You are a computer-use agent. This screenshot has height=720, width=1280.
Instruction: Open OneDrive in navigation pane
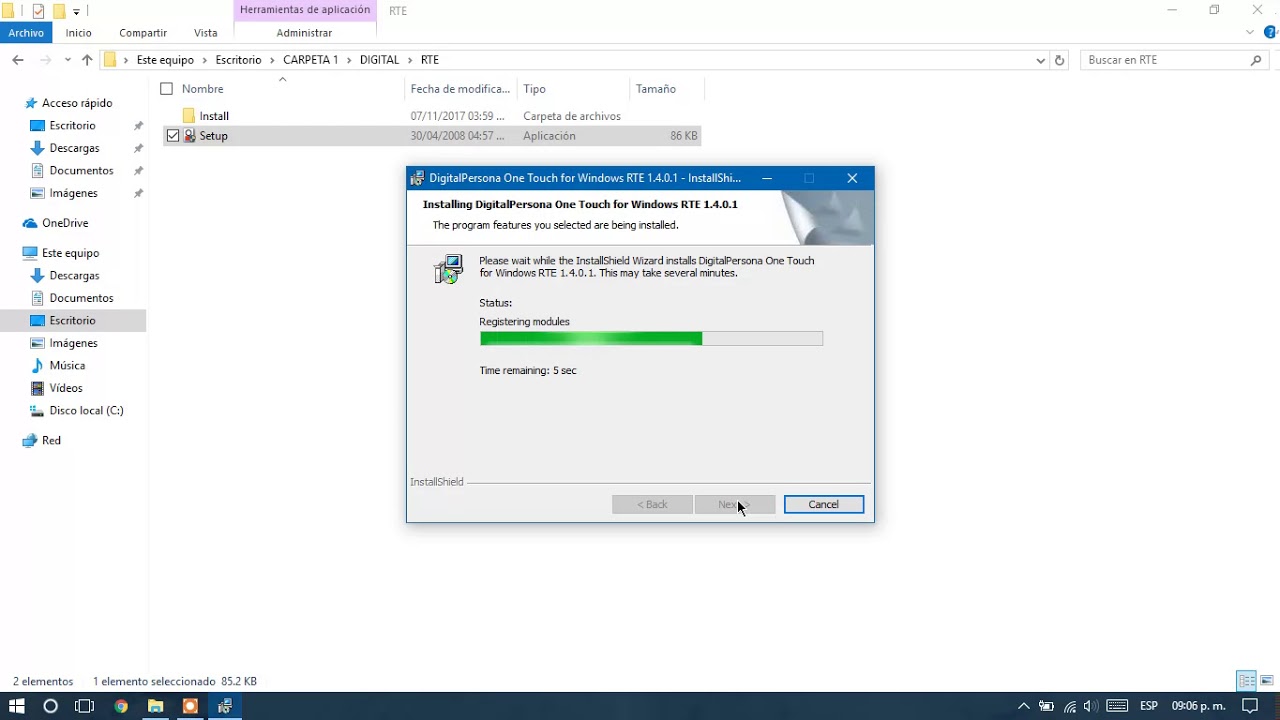click(x=65, y=223)
